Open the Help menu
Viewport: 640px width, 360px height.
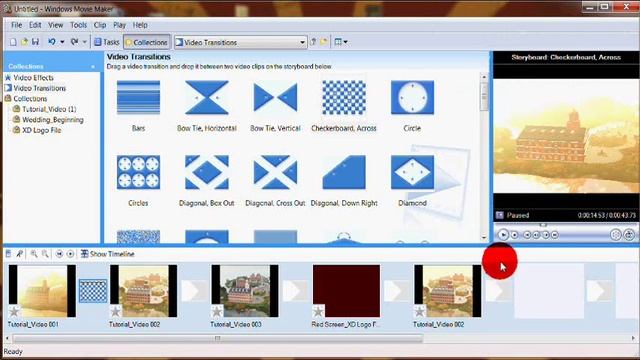[140, 25]
